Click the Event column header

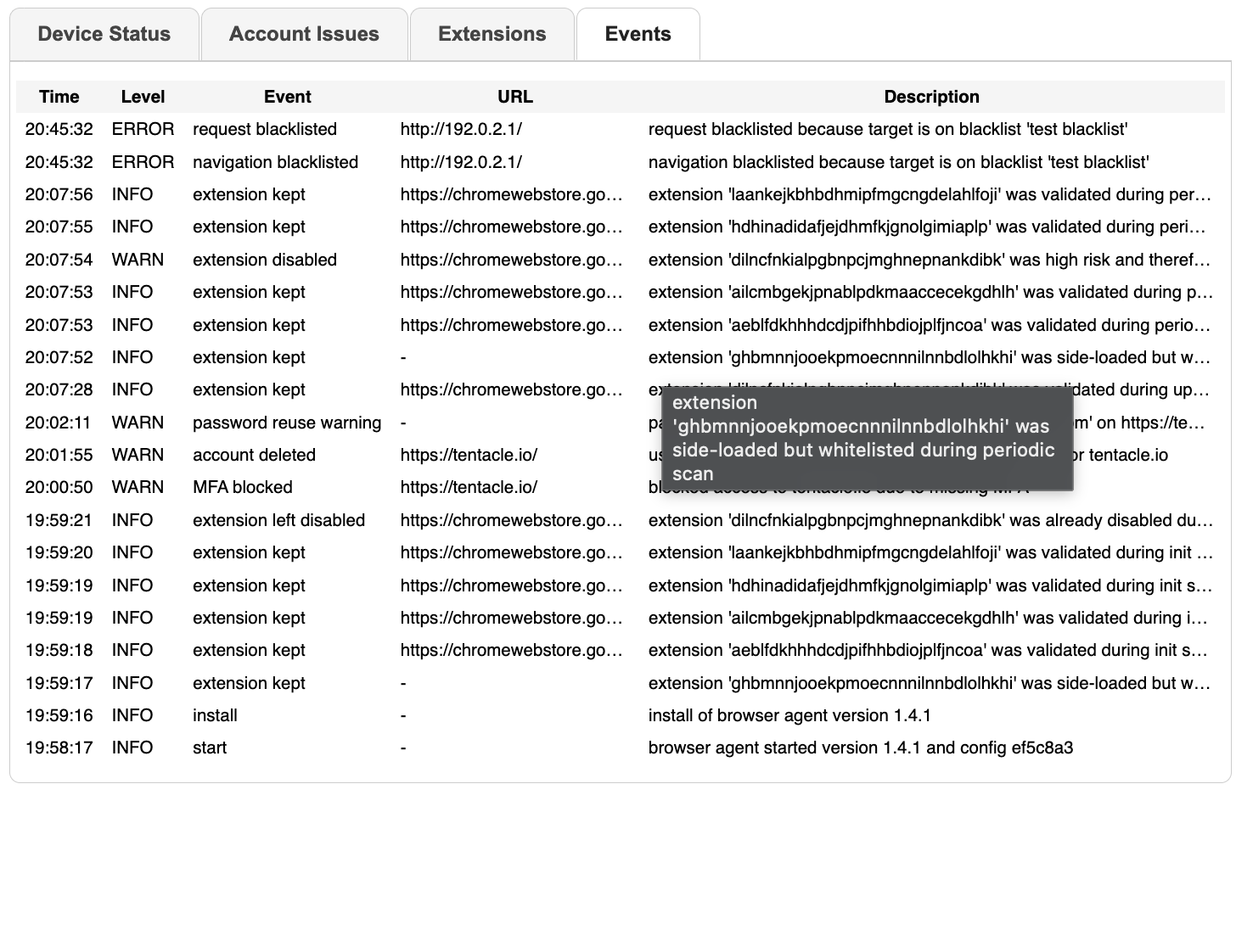287,97
